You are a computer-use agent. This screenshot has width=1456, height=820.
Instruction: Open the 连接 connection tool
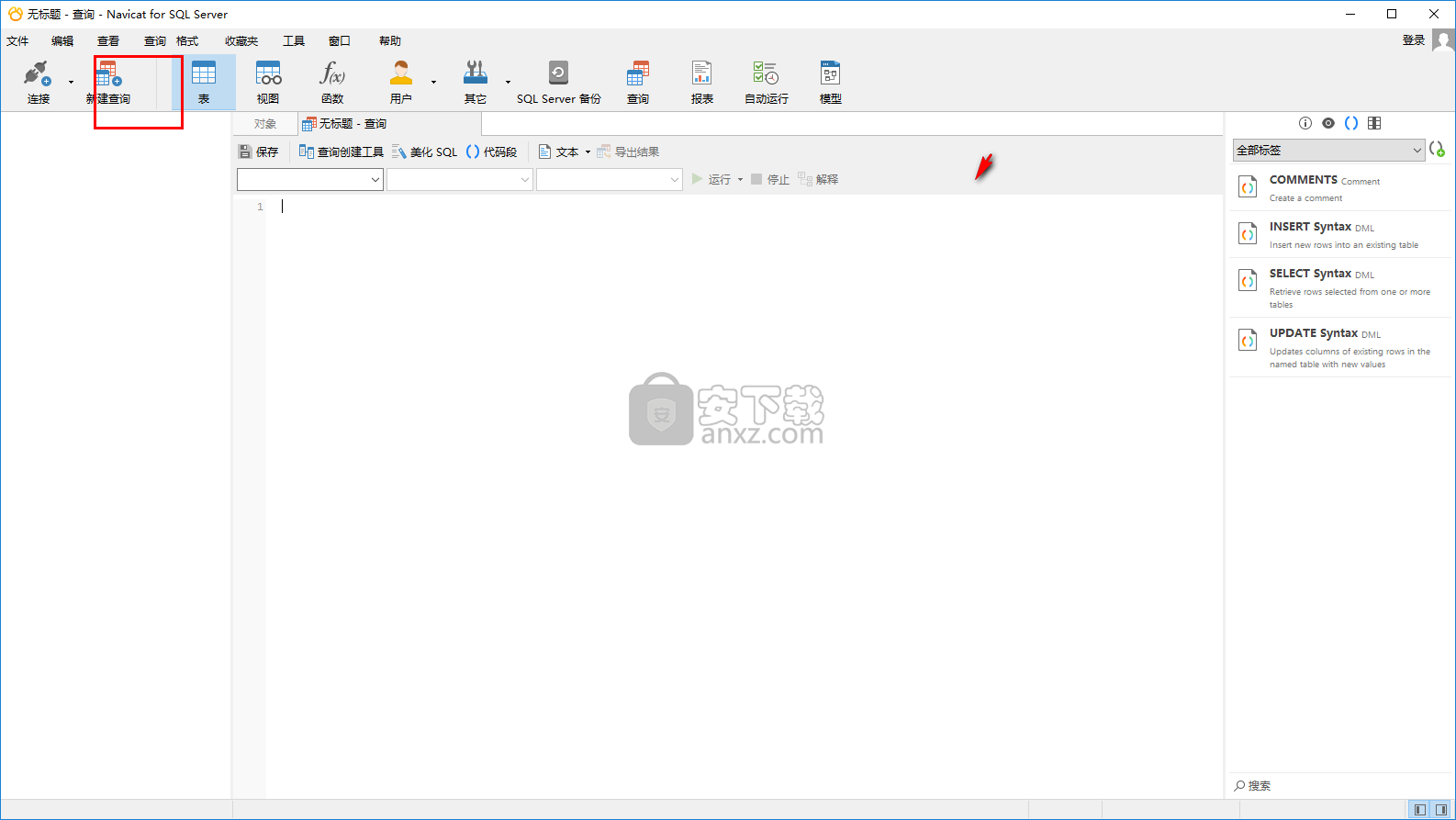tap(38, 82)
